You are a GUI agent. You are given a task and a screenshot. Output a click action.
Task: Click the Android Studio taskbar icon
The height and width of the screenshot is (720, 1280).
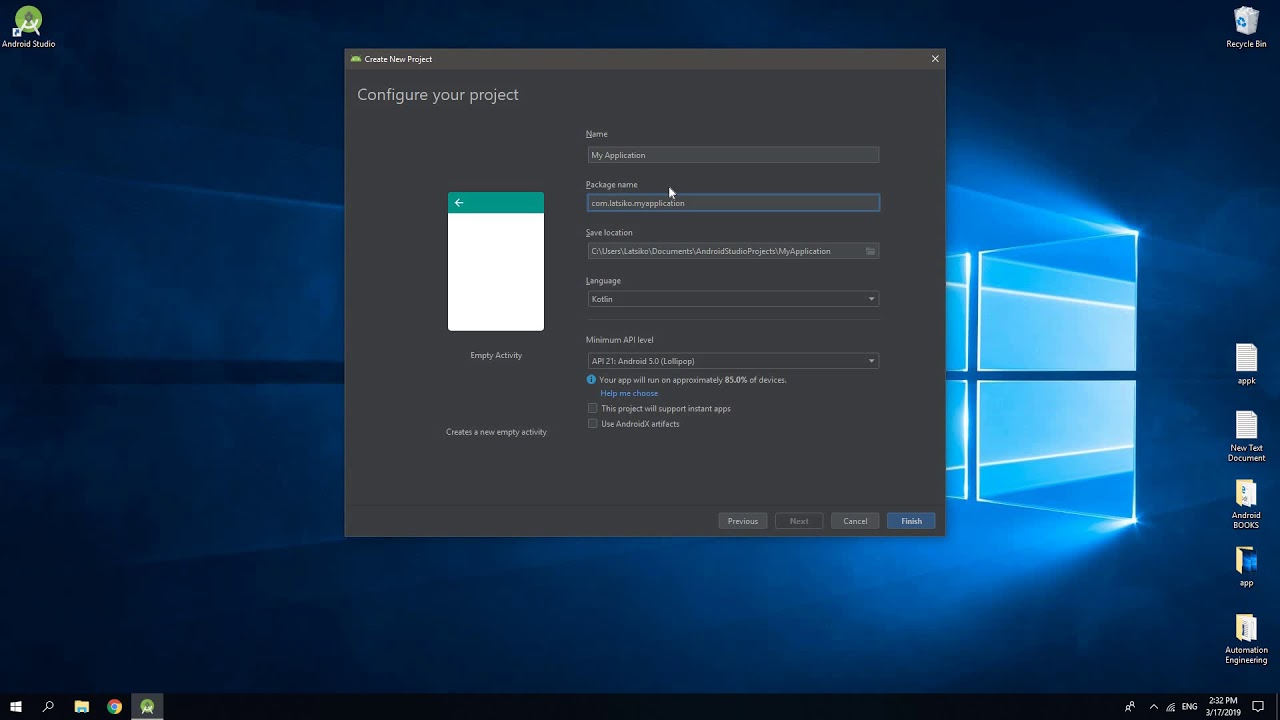click(147, 707)
